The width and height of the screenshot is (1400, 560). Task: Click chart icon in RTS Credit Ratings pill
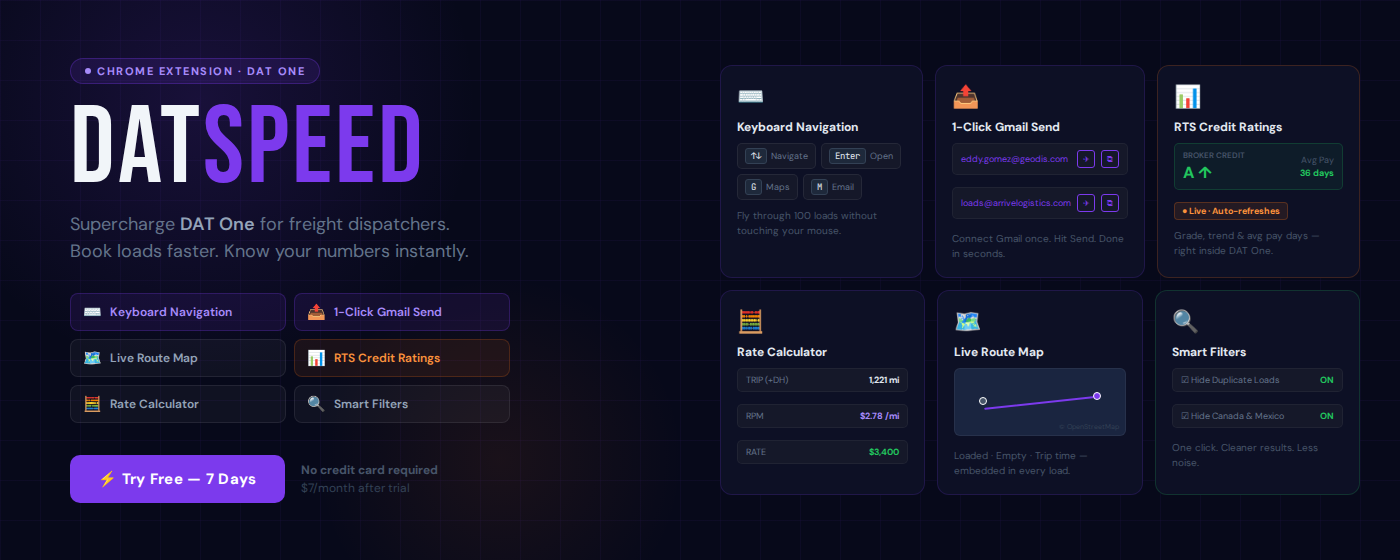(316, 358)
